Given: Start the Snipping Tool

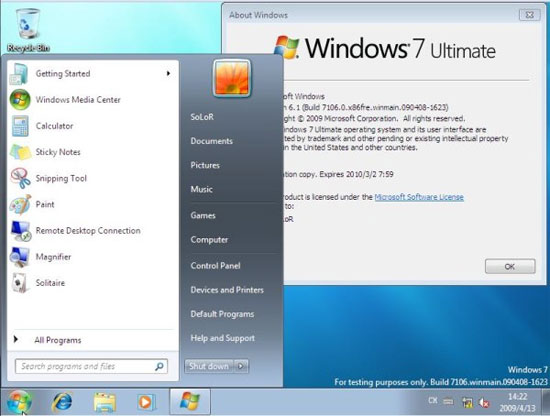Looking at the screenshot, I should pos(60,178).
